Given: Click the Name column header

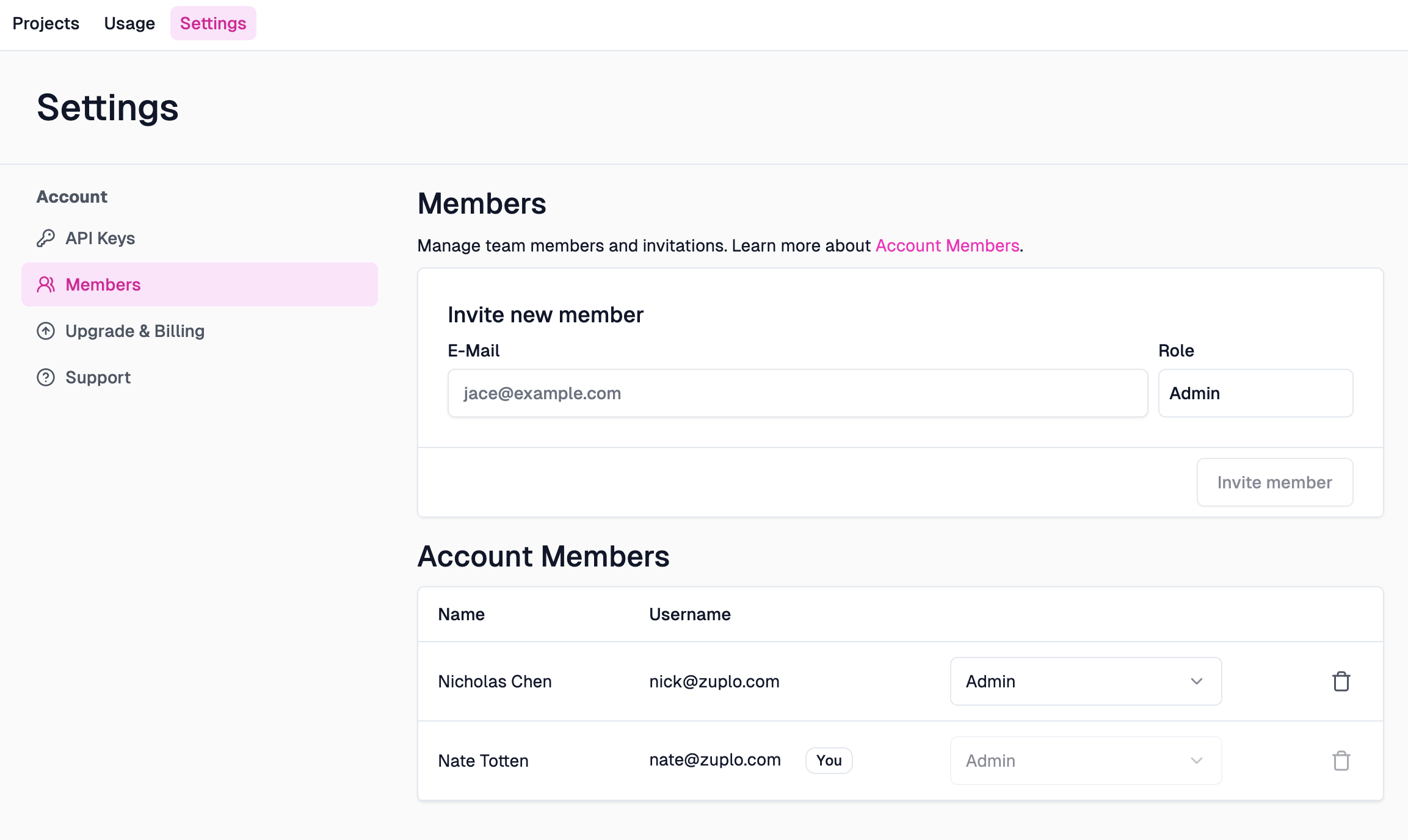Looking at the screenshot, I should pos(462,614).
